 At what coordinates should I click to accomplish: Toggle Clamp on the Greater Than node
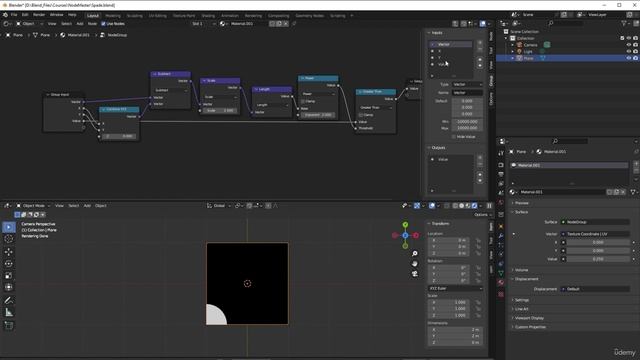(x=361, y=115)
